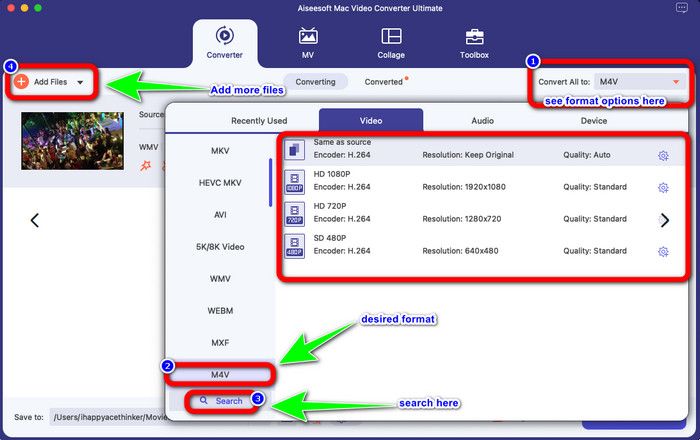
Task: Click the video file thumbnail
Action: [x=72, y=141]
